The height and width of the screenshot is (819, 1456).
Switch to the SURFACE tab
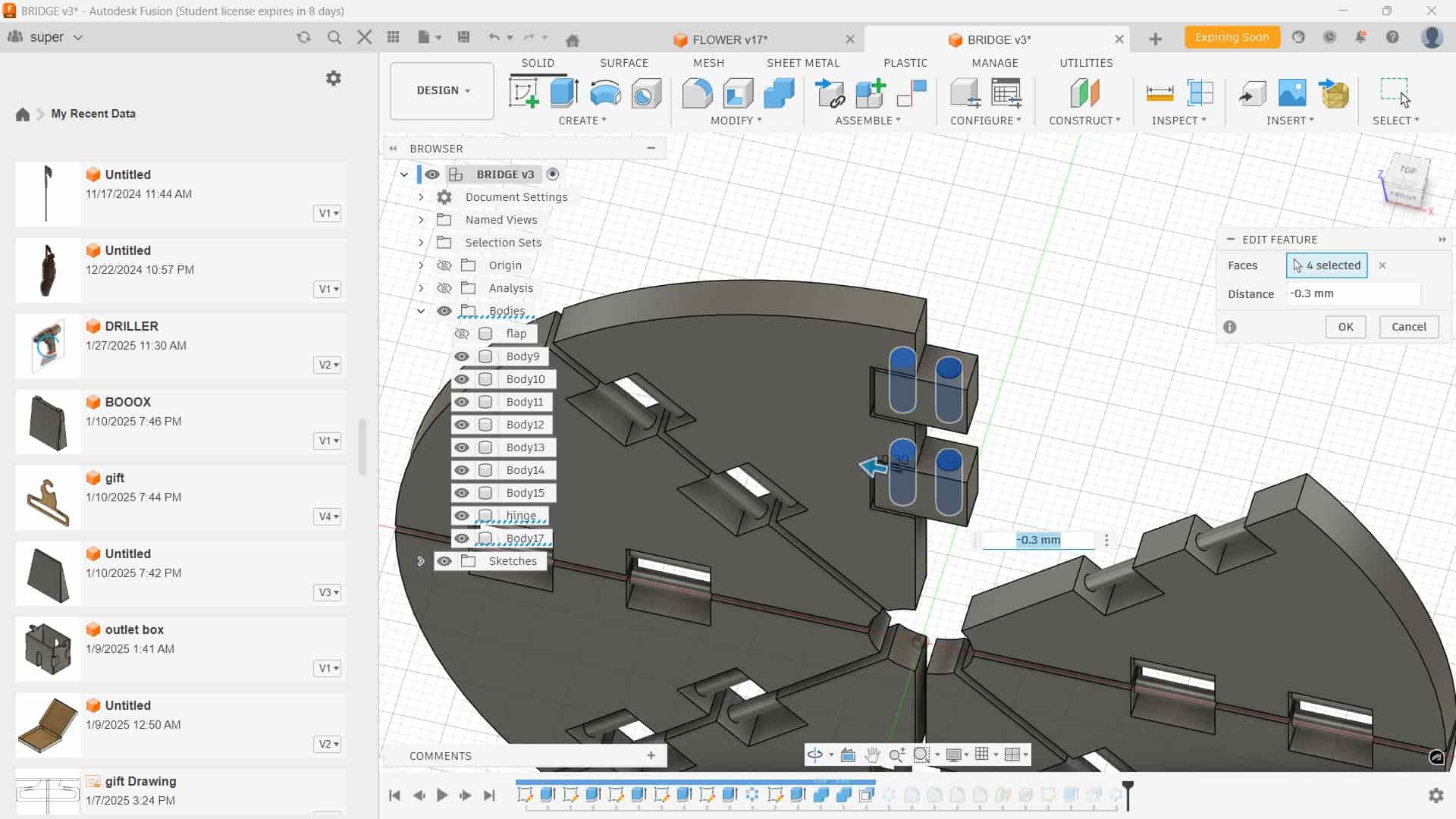[x=623, y=63]
